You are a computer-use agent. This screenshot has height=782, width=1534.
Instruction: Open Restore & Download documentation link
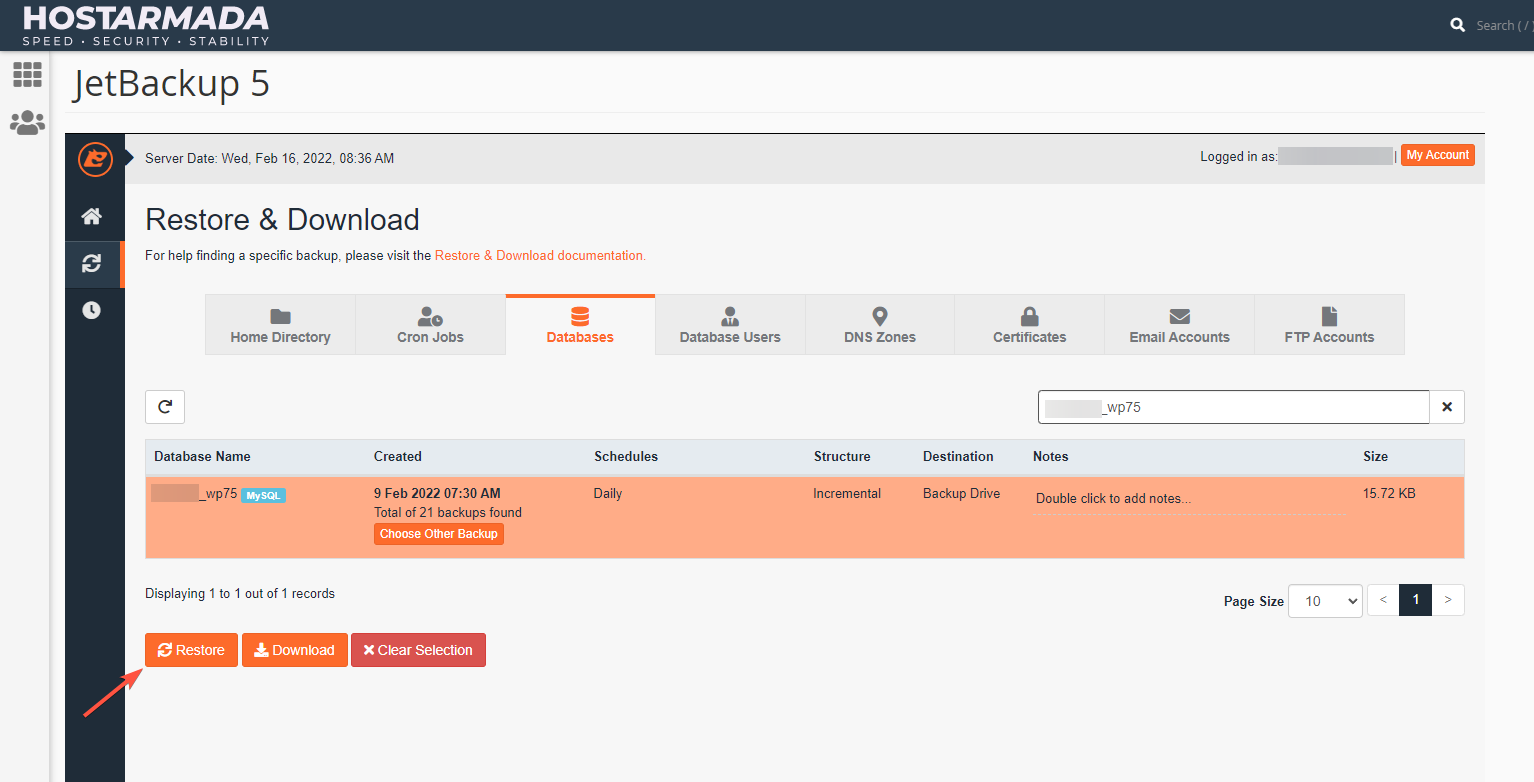(540, 256)
